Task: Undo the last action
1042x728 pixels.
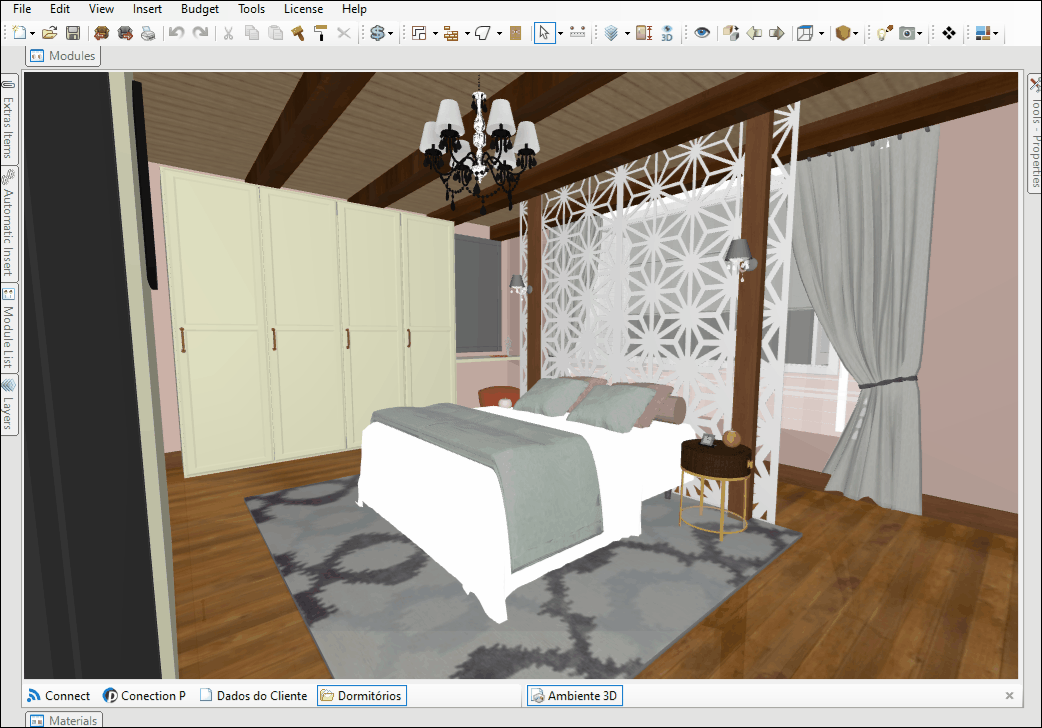Action: [x=176, y=33]
